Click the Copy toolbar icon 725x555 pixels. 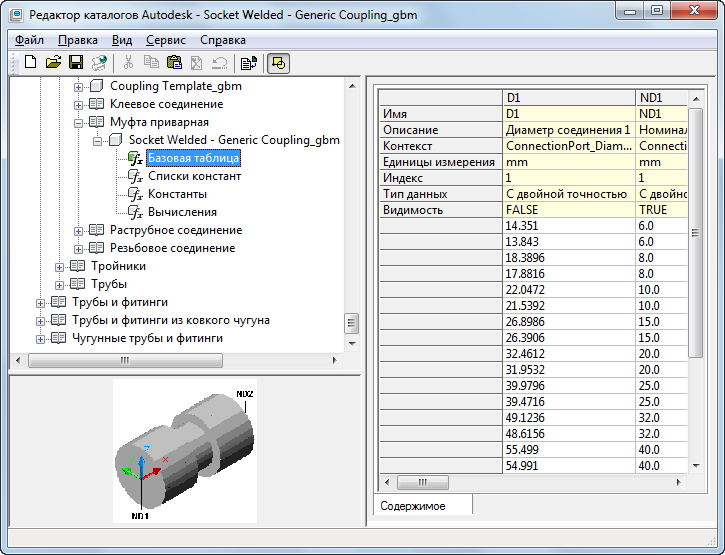151,62
